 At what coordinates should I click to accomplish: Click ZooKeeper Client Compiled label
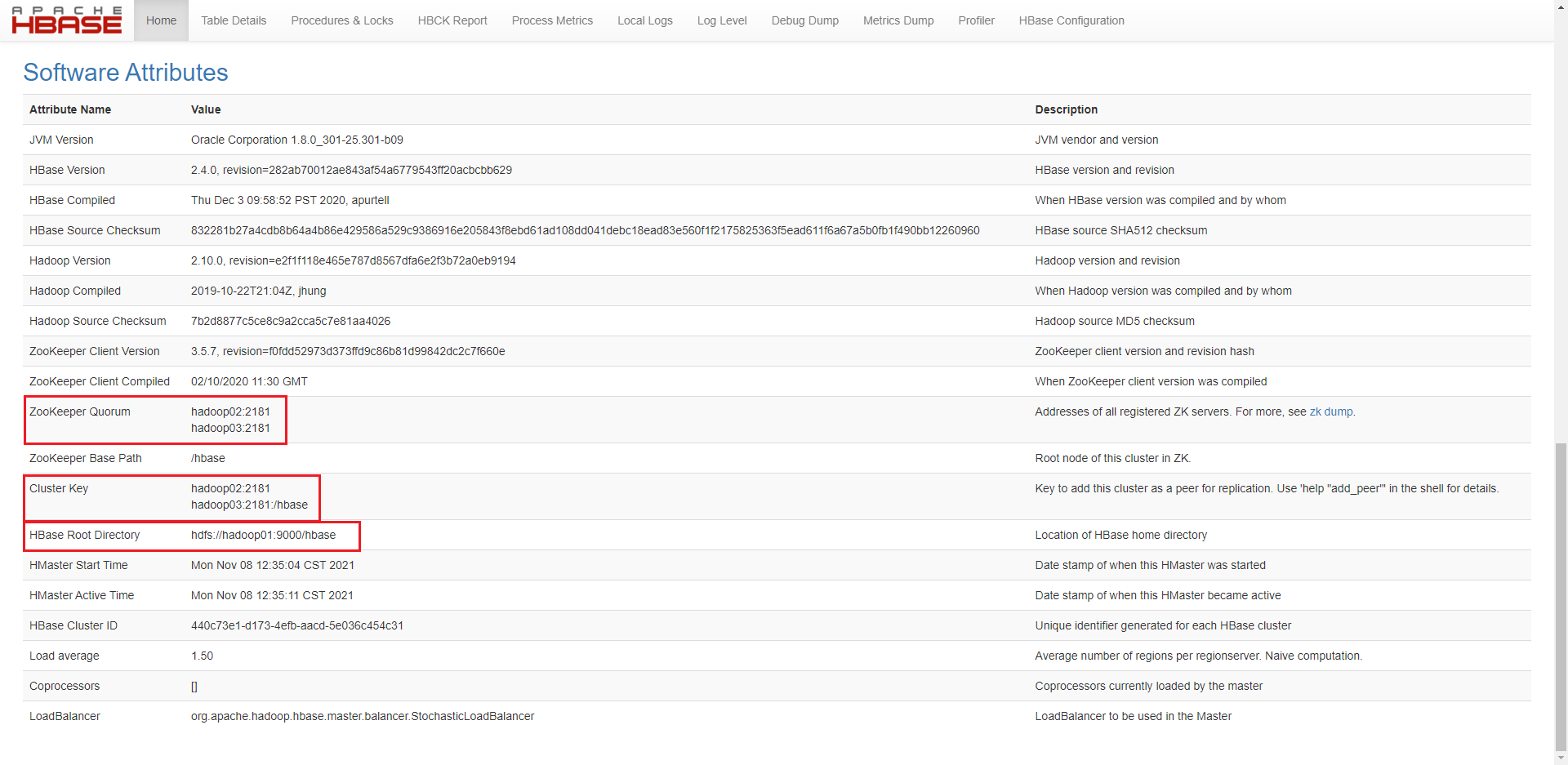click(x=100, y=381)
